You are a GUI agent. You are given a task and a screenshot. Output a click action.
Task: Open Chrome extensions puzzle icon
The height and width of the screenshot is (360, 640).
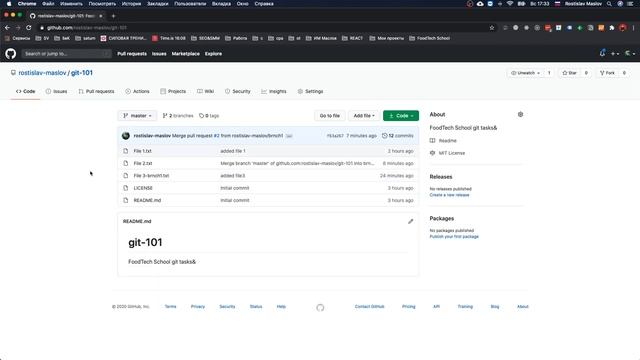[612, 28]
